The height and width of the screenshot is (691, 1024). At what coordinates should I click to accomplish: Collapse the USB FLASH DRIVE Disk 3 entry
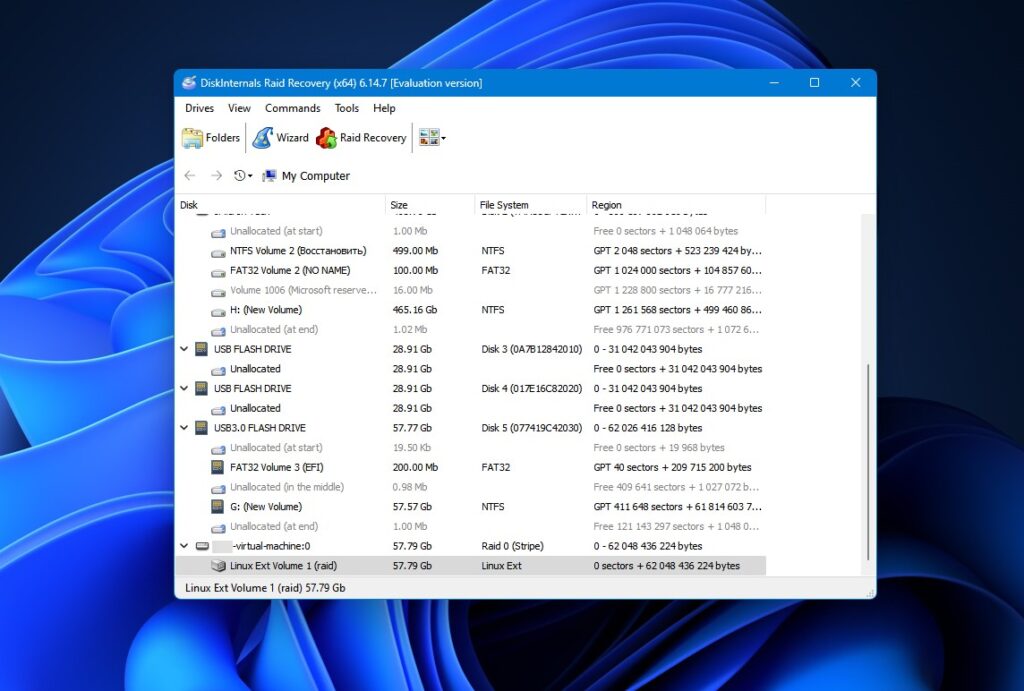coord(184,349)
